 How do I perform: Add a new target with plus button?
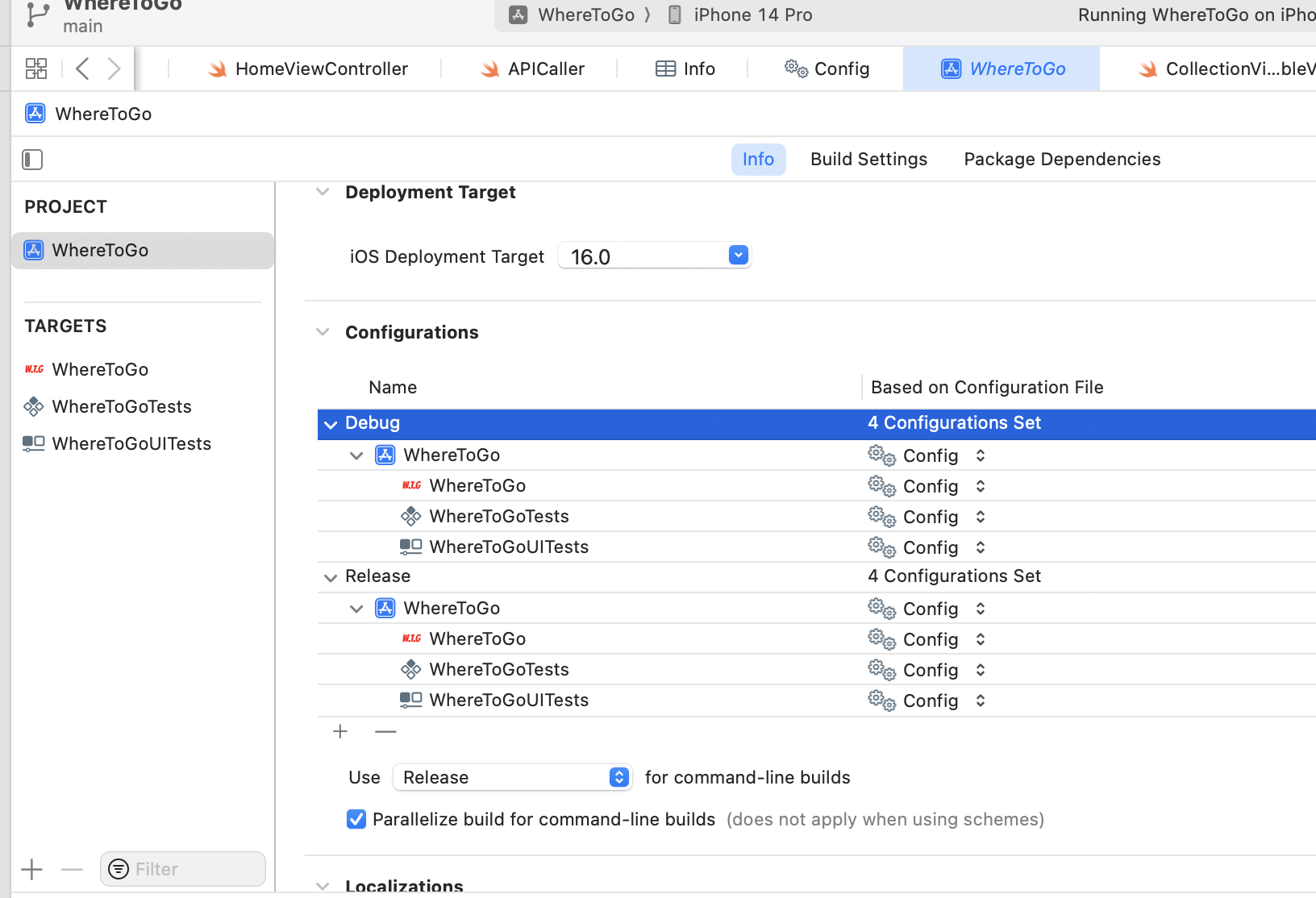click(x=31, y=869)
